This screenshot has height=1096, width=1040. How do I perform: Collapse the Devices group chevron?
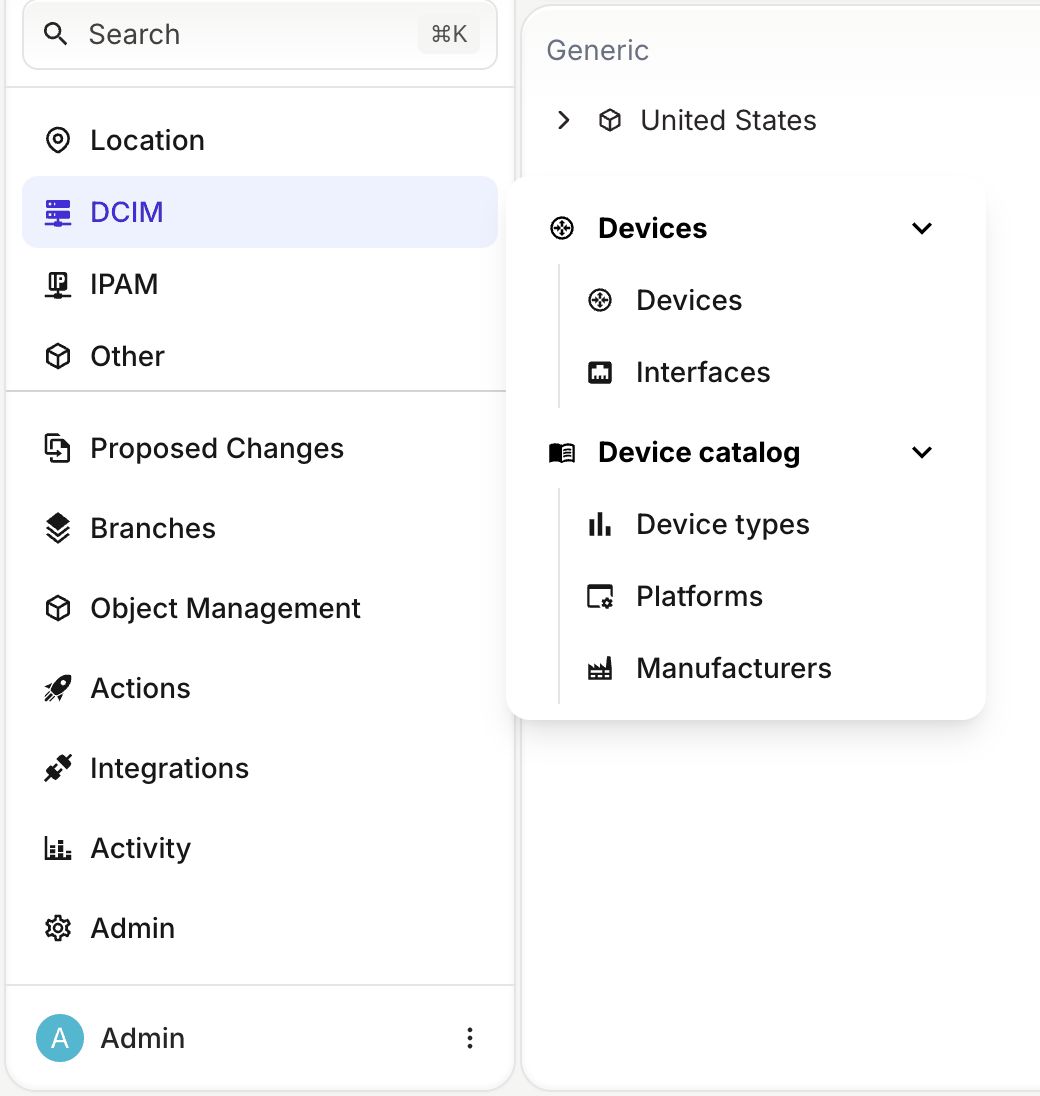coord(922,229)
